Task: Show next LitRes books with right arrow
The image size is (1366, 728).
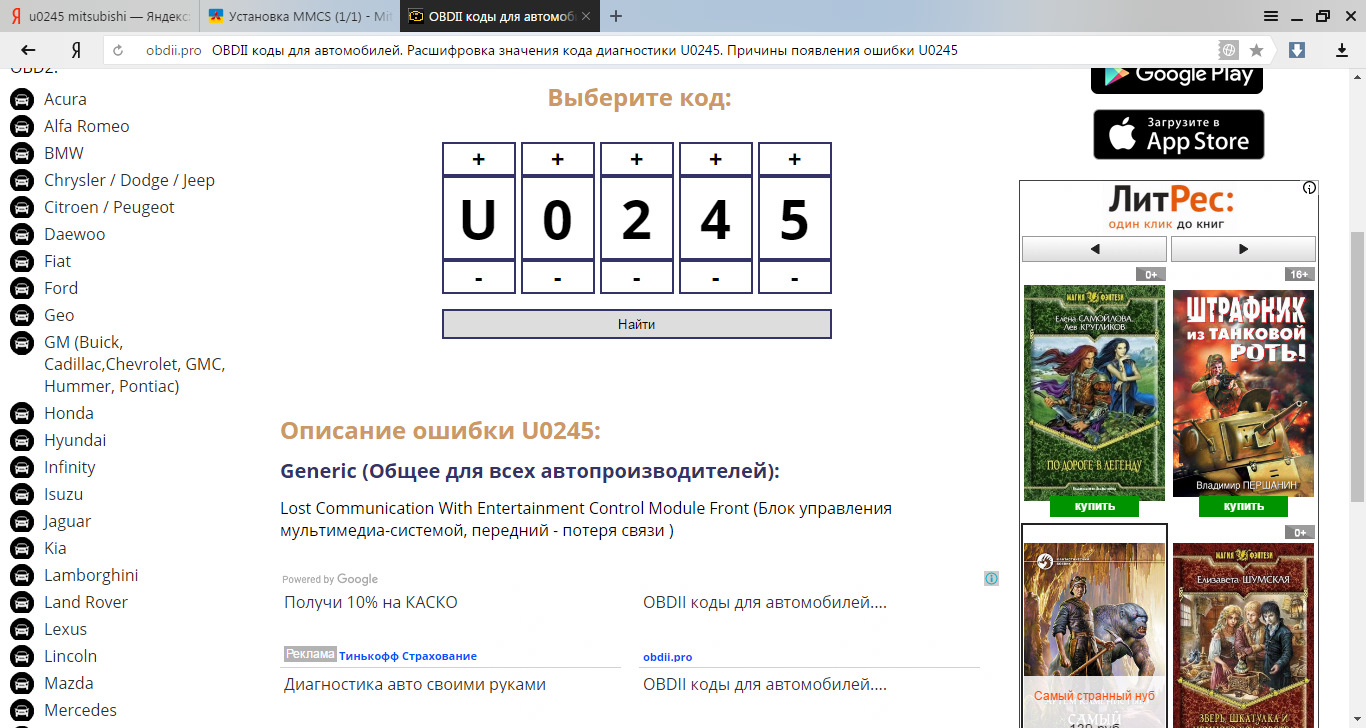Action: pos(1243,249)
